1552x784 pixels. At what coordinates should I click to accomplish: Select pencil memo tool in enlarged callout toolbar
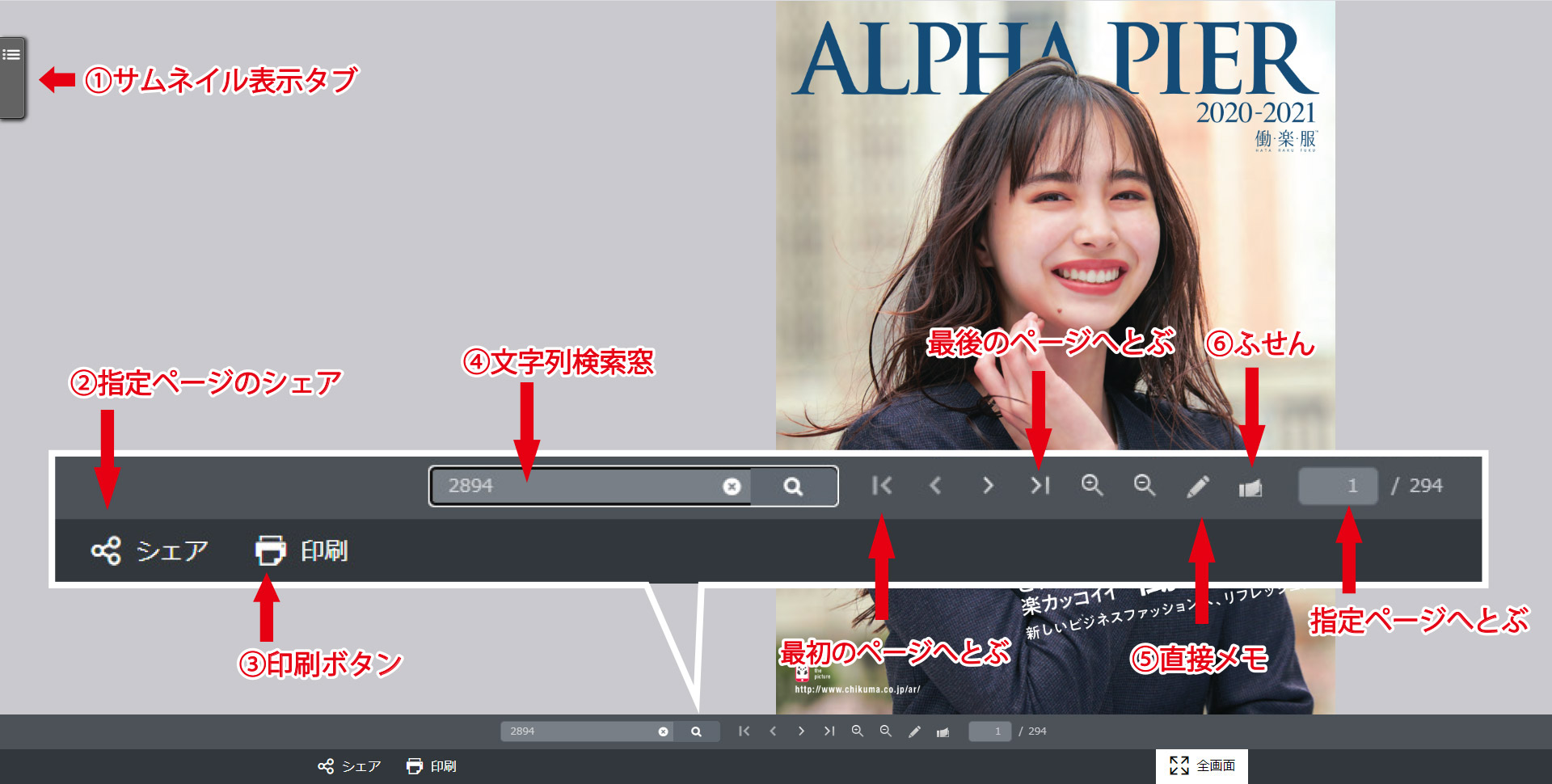(x=1198, y=487)
